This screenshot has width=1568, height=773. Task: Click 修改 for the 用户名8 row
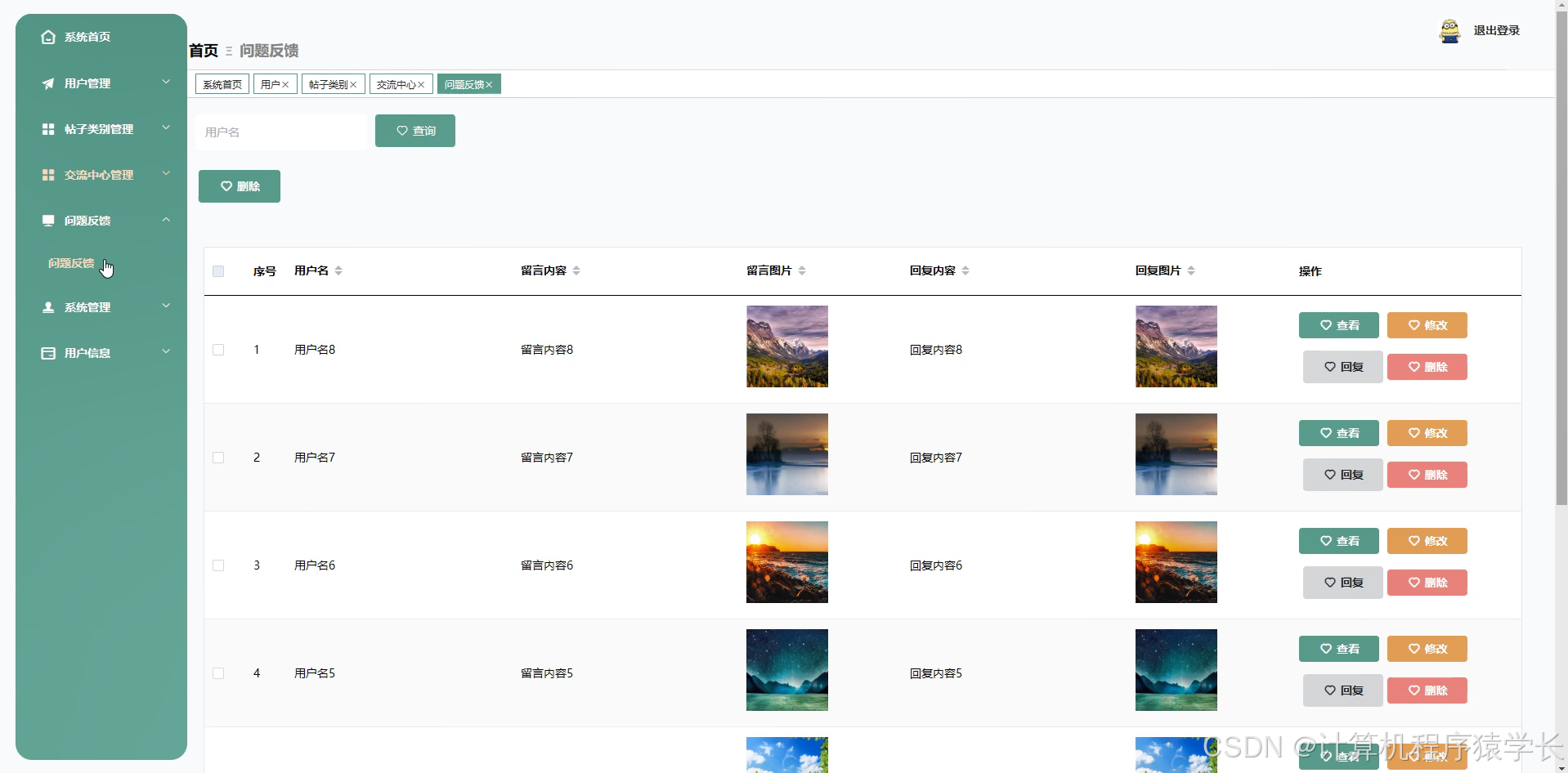point(1427,325)
